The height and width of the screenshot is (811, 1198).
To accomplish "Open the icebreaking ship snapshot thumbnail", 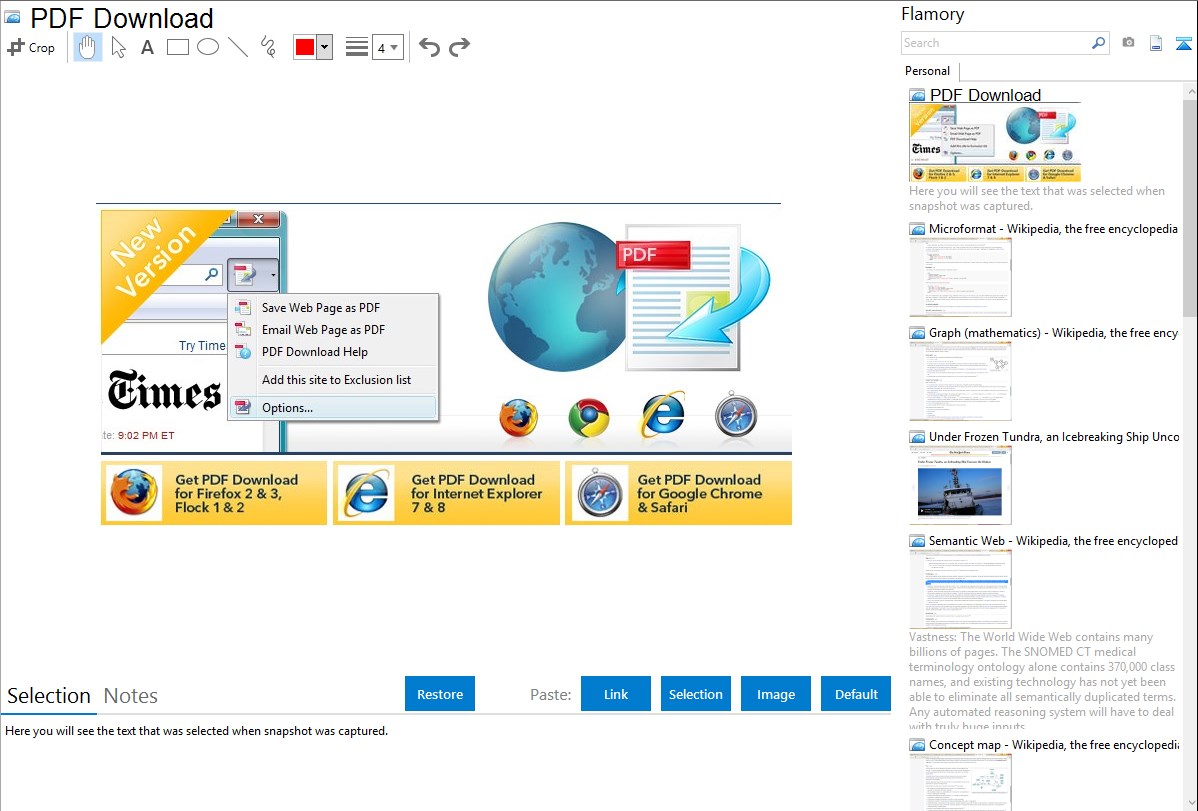I will click(960, 485).
